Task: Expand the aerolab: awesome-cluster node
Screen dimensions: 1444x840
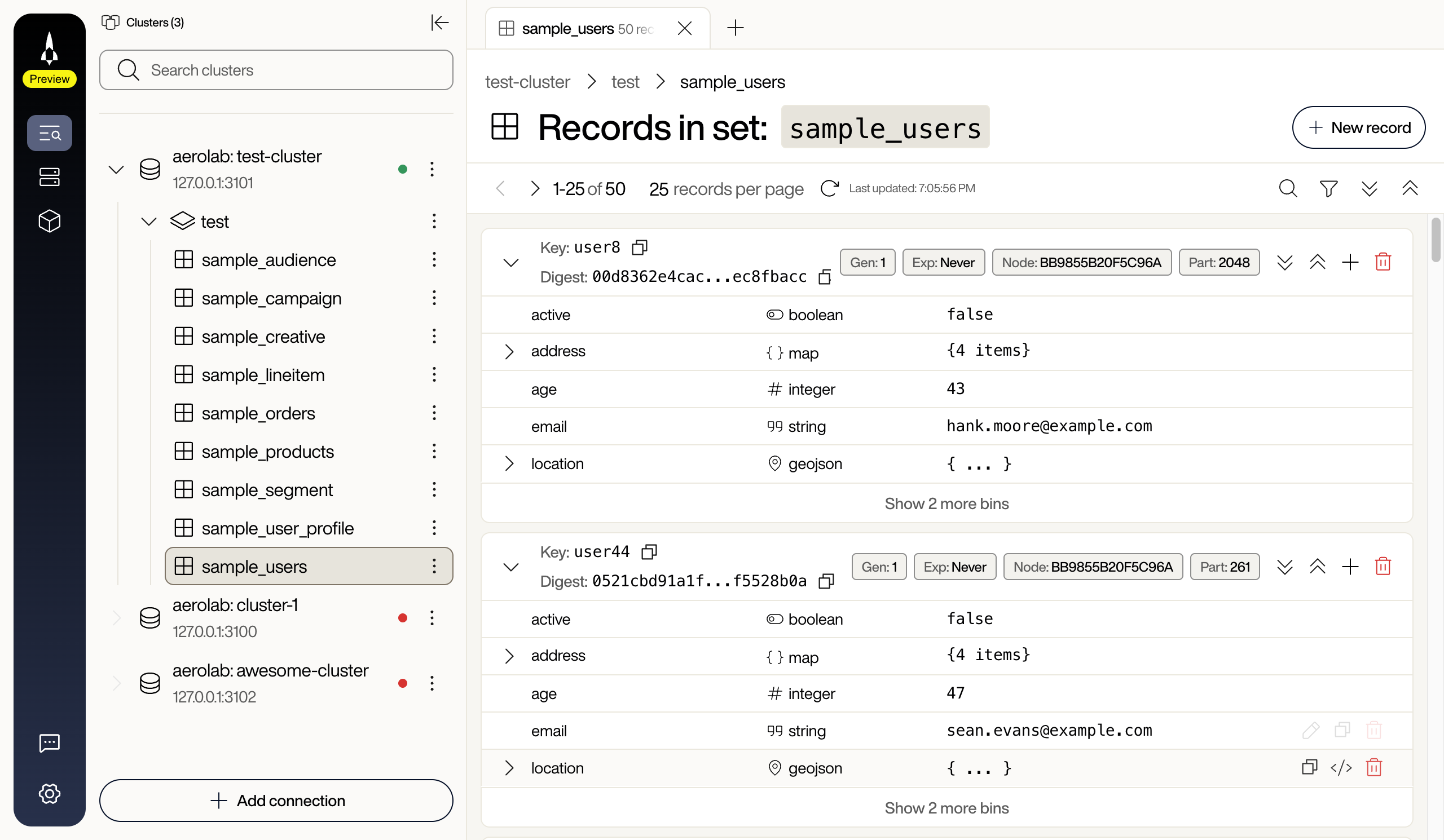Action: point(116,683)
